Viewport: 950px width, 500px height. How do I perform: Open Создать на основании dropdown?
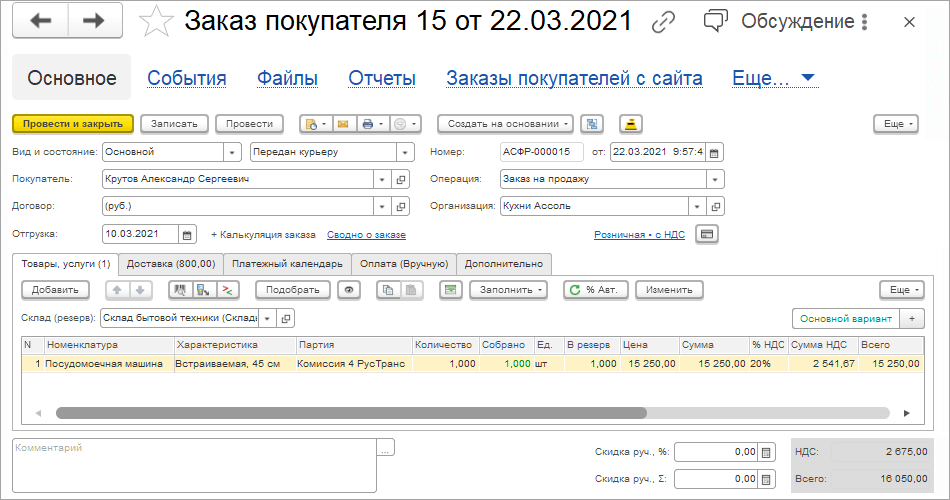505,124
